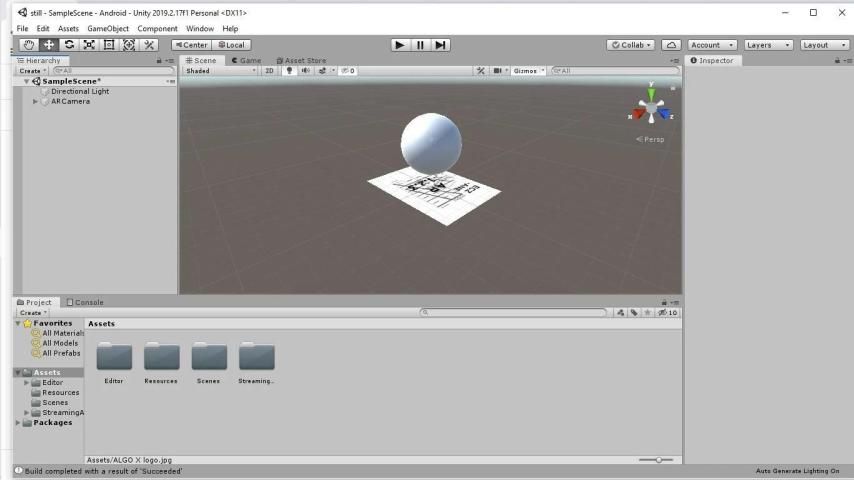Viewport: 854px width, 480px height.
Task: Toggle scene audio speaker icon
Action: click(305, 71)
